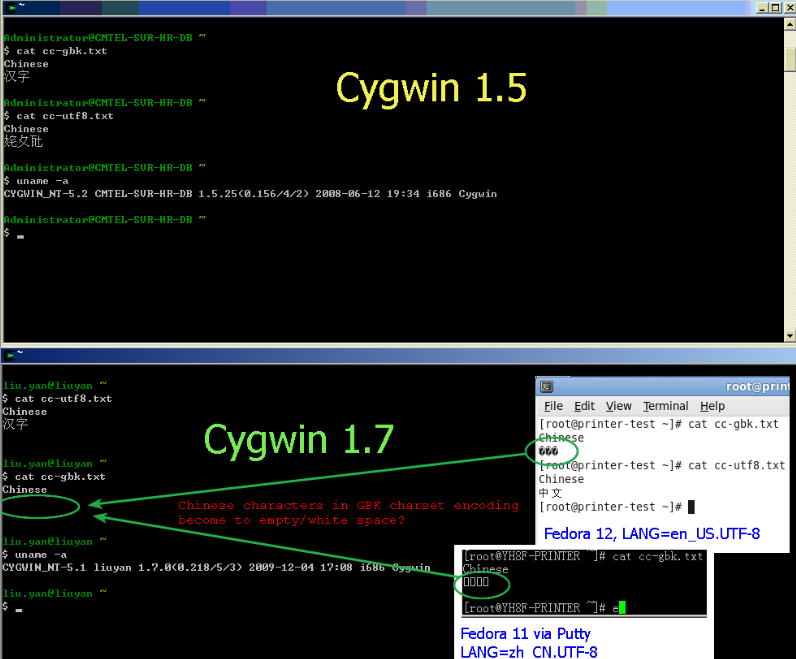Maximize the Cygwin 1.5 window
The height and width of the screenshot is (659, 796).
pos(775,8)
